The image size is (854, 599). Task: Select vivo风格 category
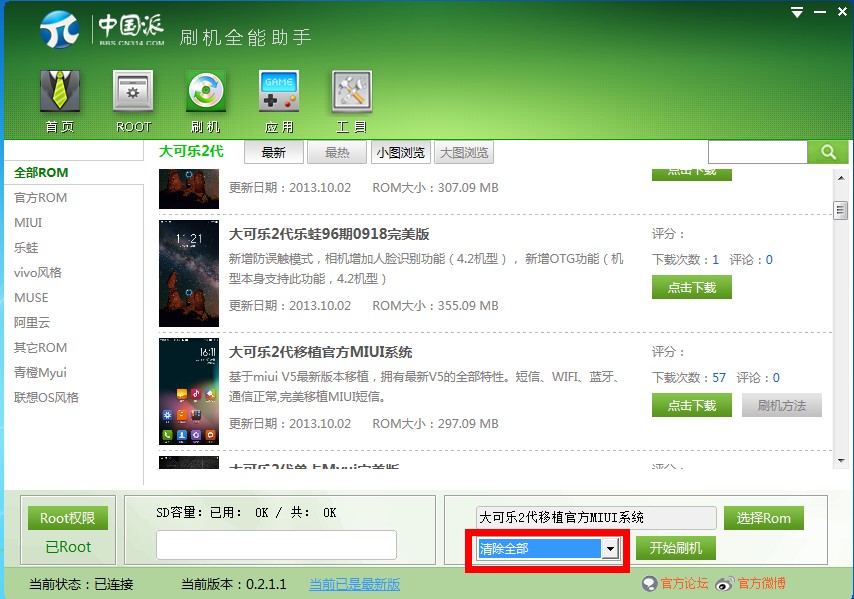click(38, 272)
